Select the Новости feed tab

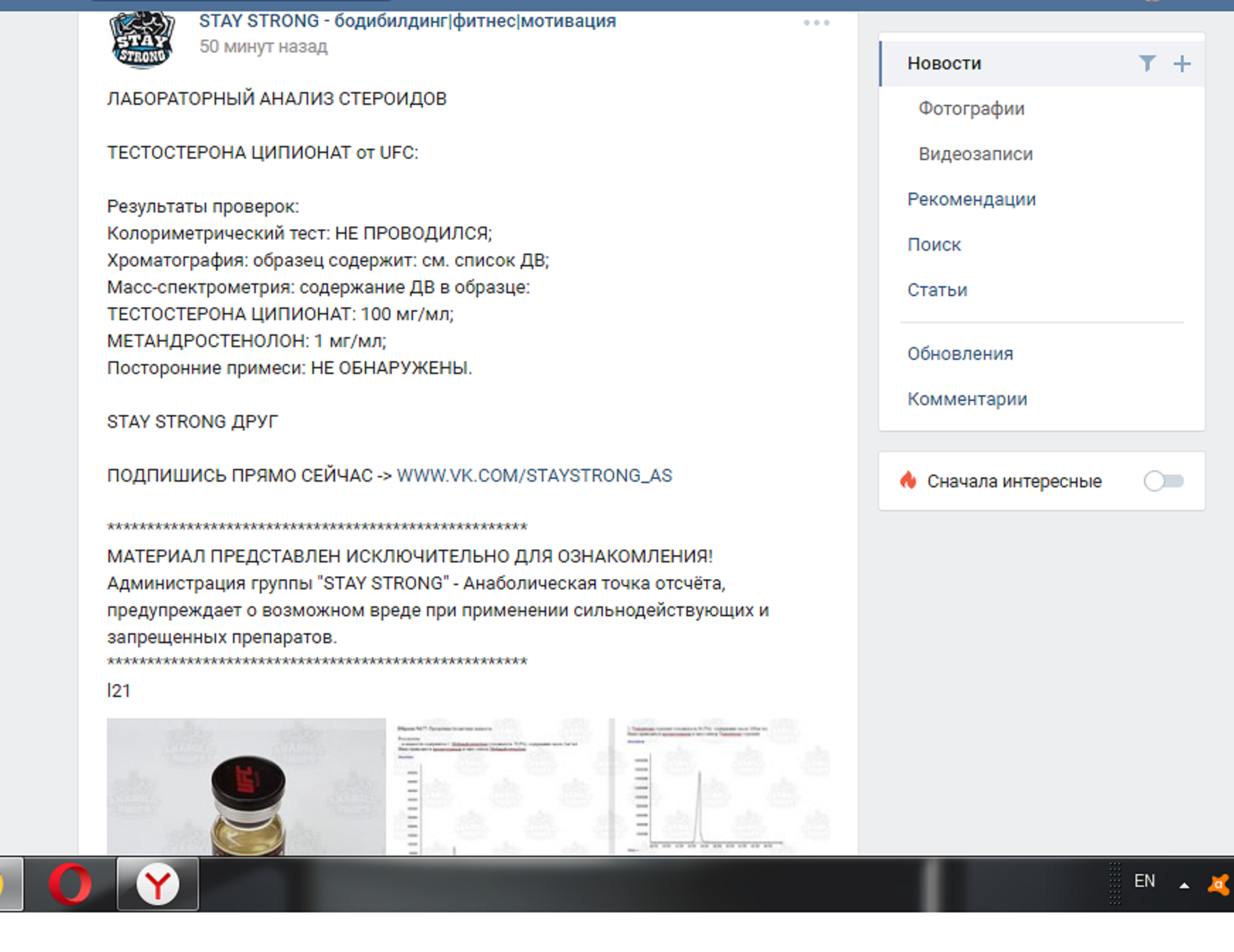pyautogui.click(x=944, y=64)
